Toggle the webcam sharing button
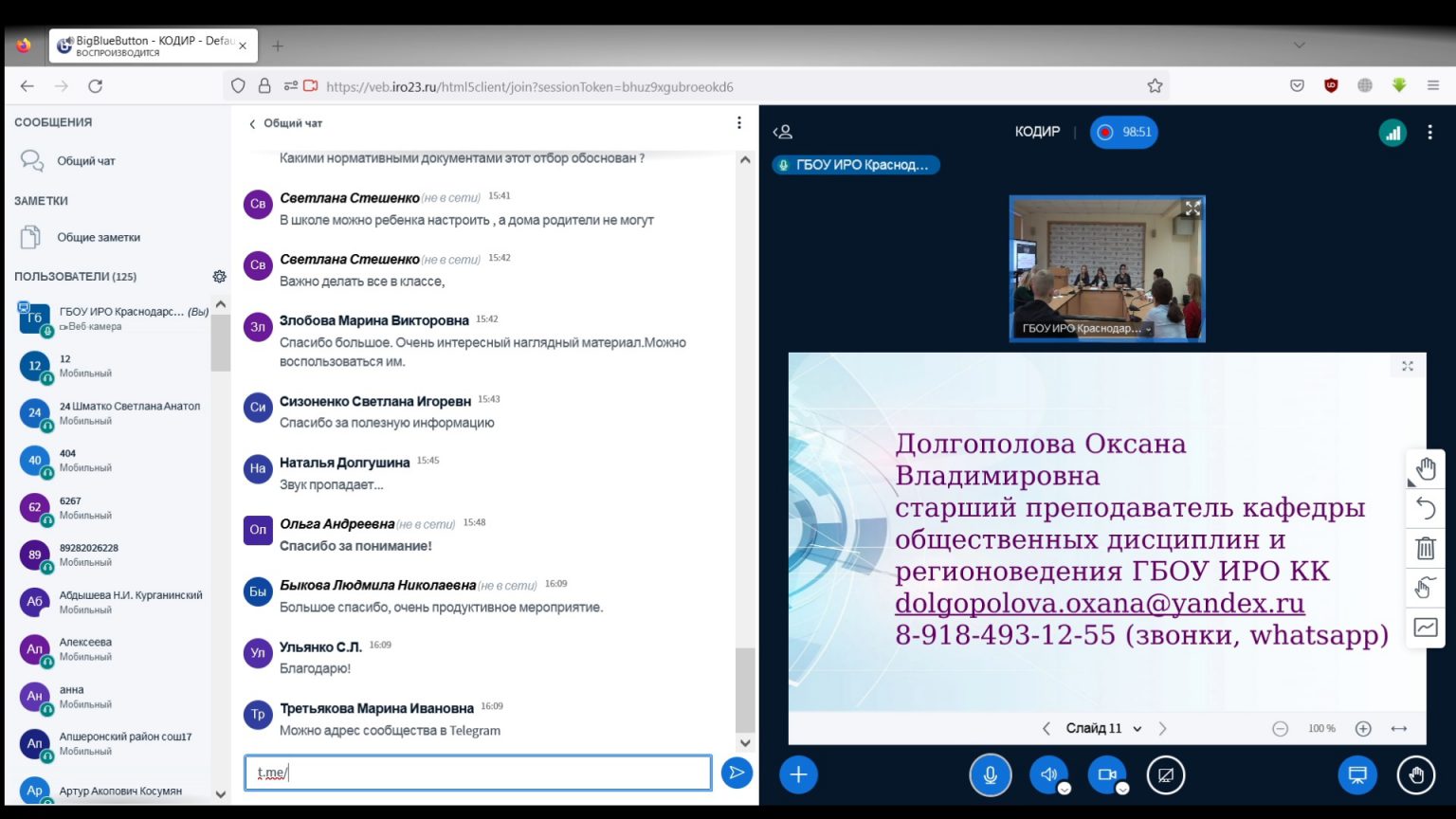Image resolution: width=1456 pixels, height=819 pixels. 1105,775
